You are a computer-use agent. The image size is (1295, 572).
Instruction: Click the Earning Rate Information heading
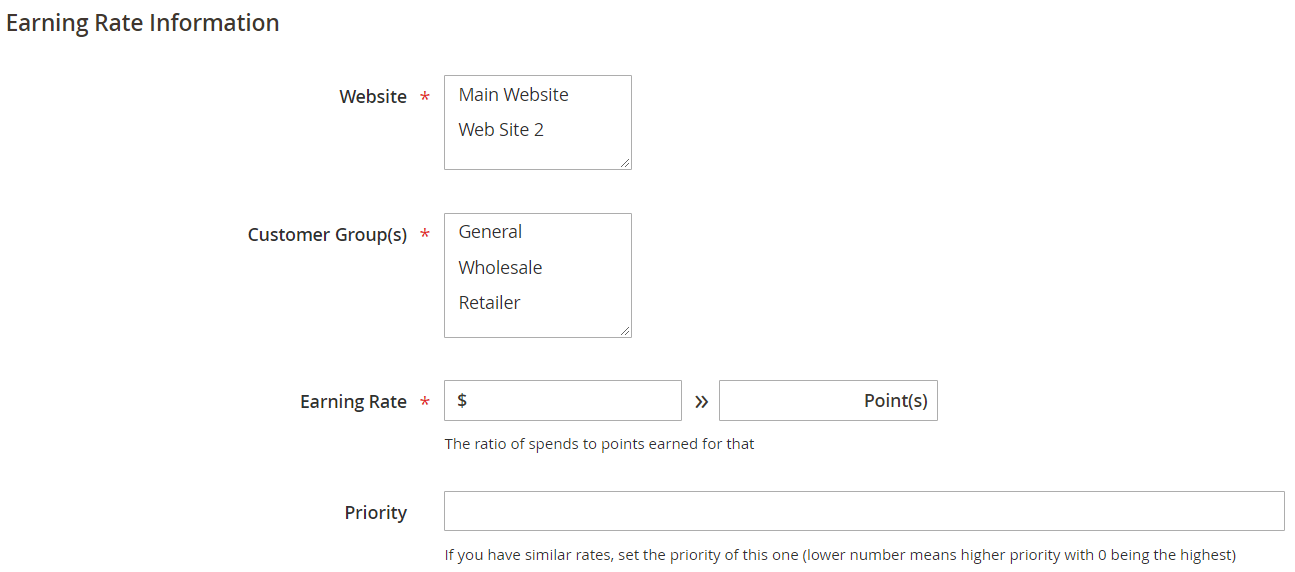pos(143,23)
